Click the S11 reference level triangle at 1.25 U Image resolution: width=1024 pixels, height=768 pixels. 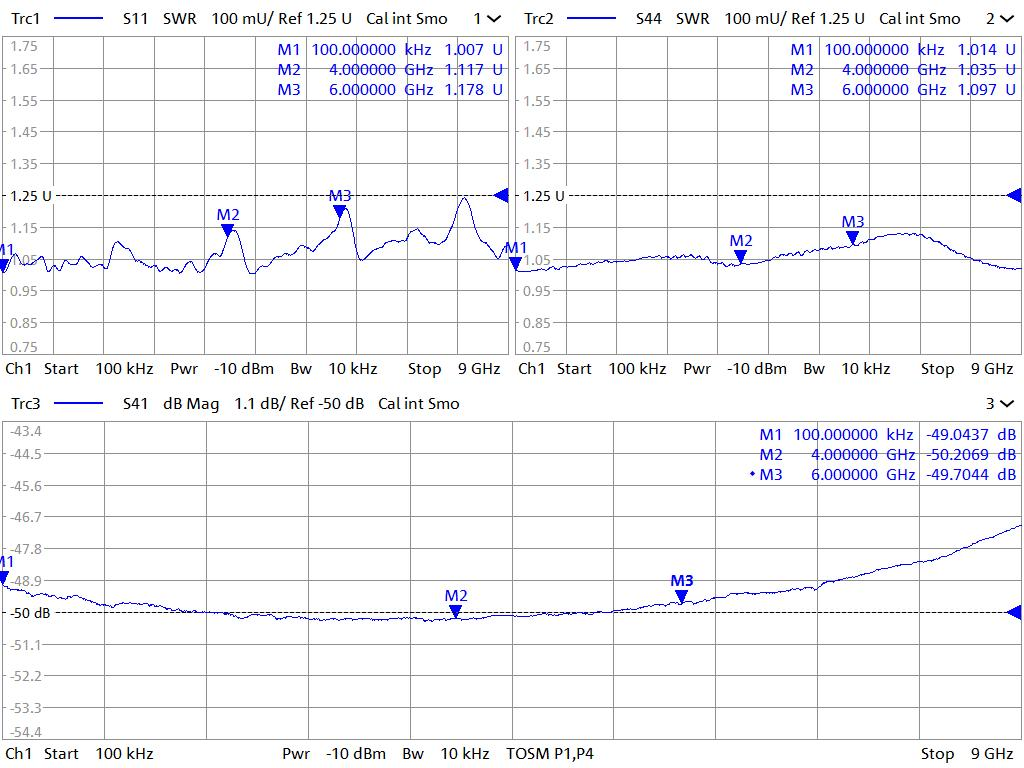[x=502, y=195]
